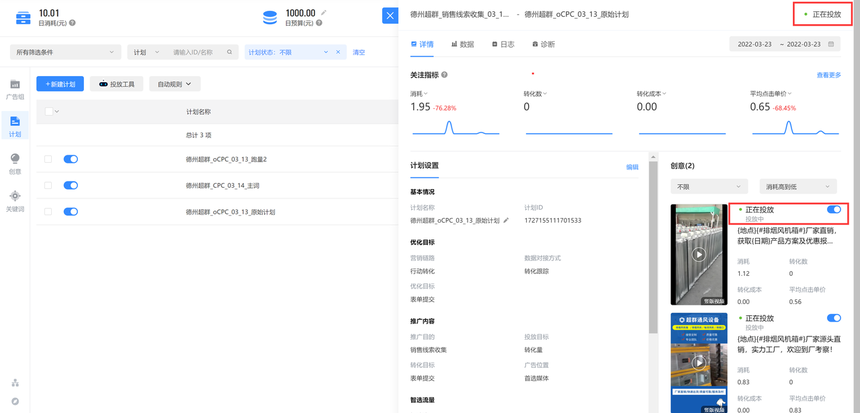Click the 新建计划 button
860x413 pixels.
[60, 85]
